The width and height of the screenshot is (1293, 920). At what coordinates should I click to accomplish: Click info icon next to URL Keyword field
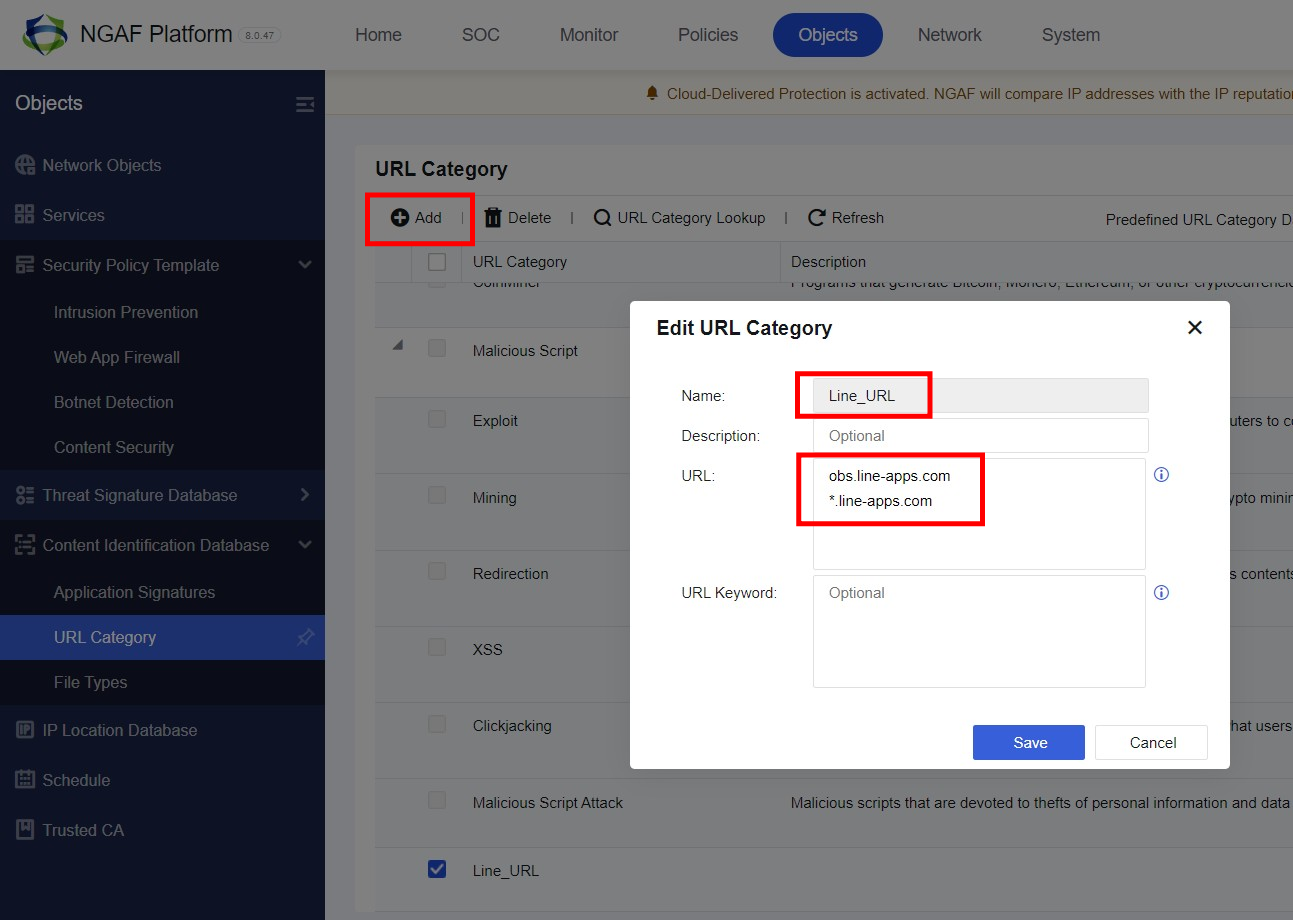point(1161,593)
